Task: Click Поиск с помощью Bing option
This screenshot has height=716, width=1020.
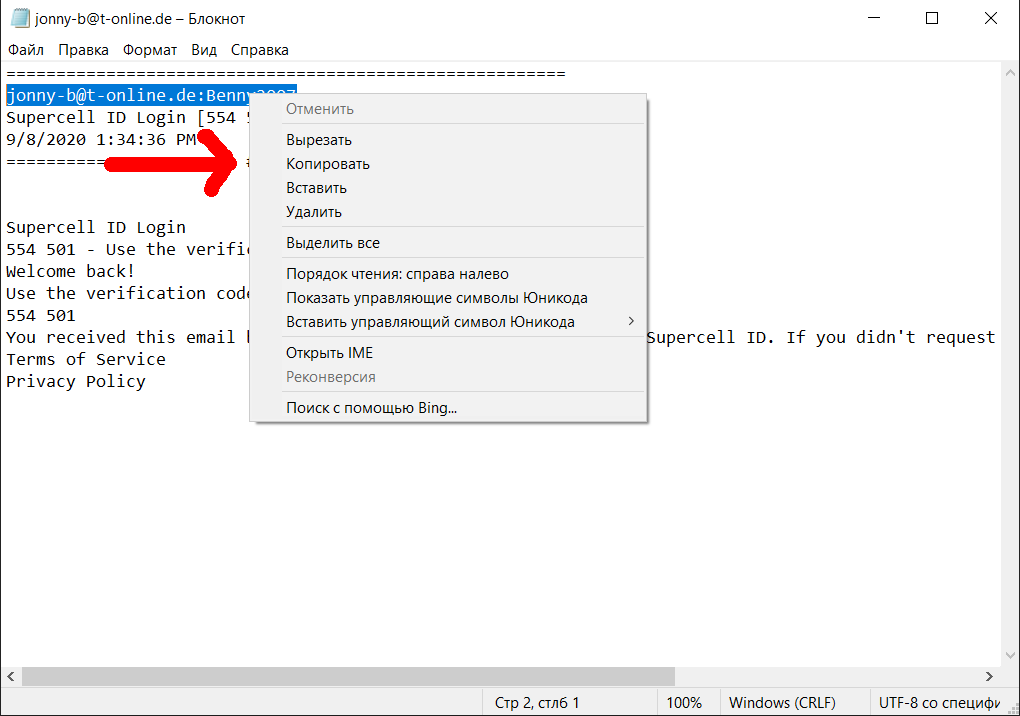Action: (371, 408)
